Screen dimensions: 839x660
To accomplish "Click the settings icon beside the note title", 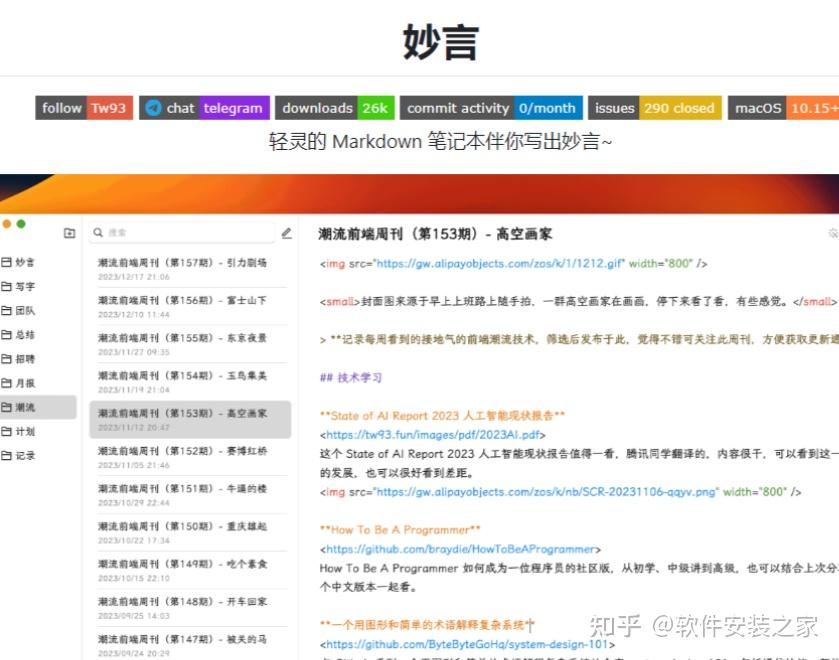I will pos(833,233).
